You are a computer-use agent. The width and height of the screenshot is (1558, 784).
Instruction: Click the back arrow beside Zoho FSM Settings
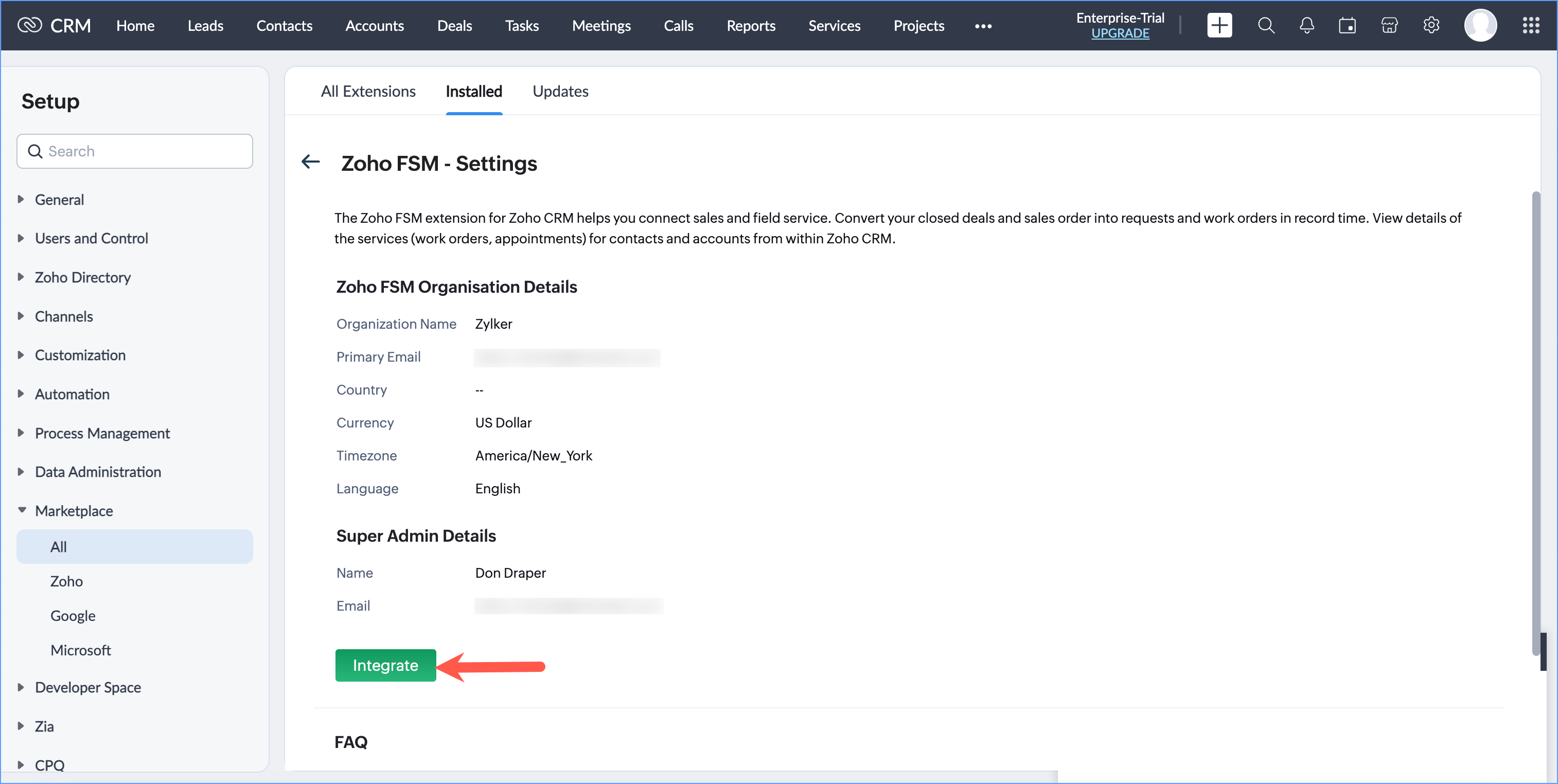[310, 162]
